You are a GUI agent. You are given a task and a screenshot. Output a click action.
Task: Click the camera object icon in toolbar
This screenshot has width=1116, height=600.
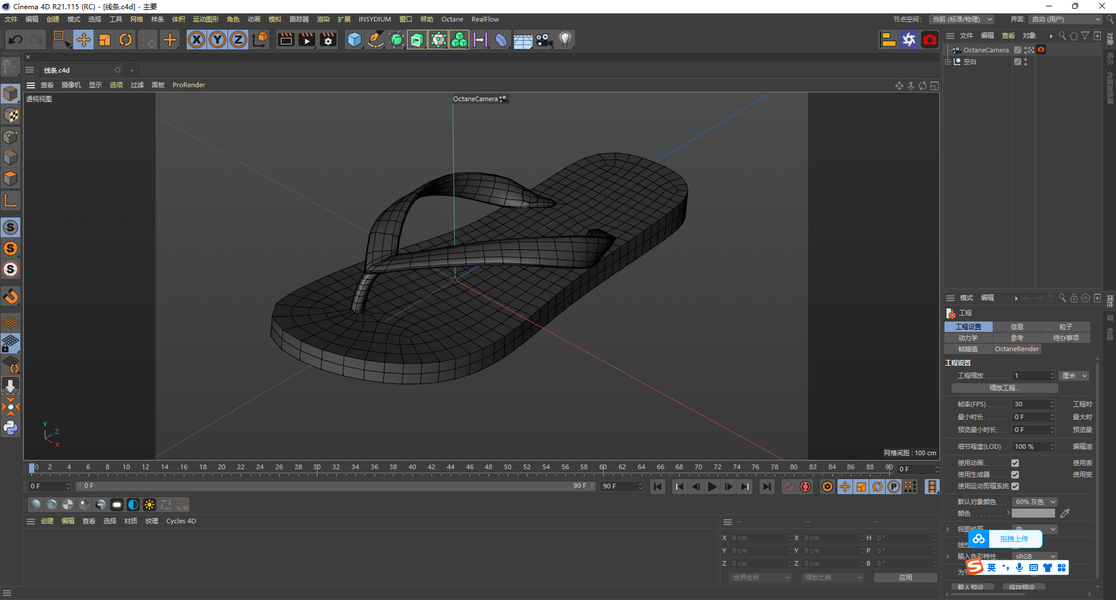coord(544,40)
